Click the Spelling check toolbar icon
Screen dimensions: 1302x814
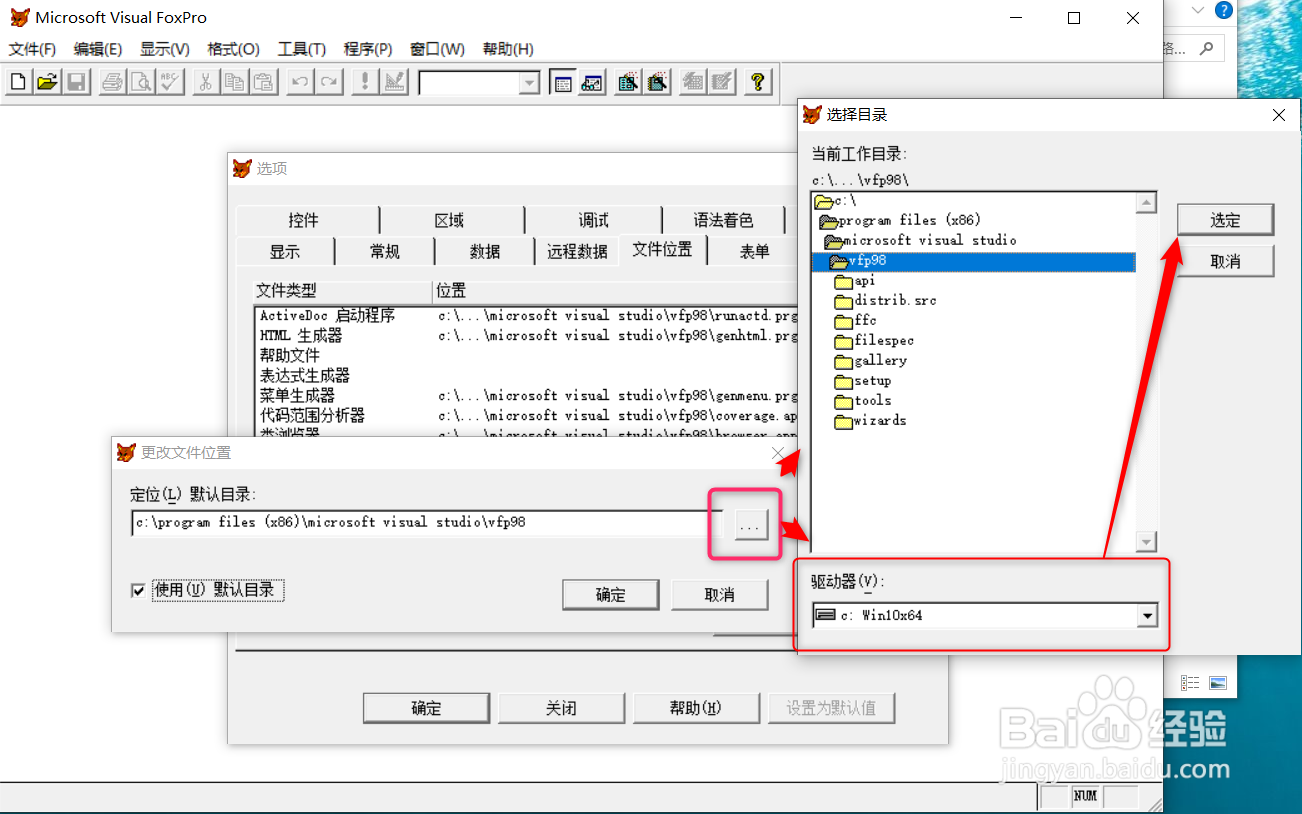coord(170,82)
